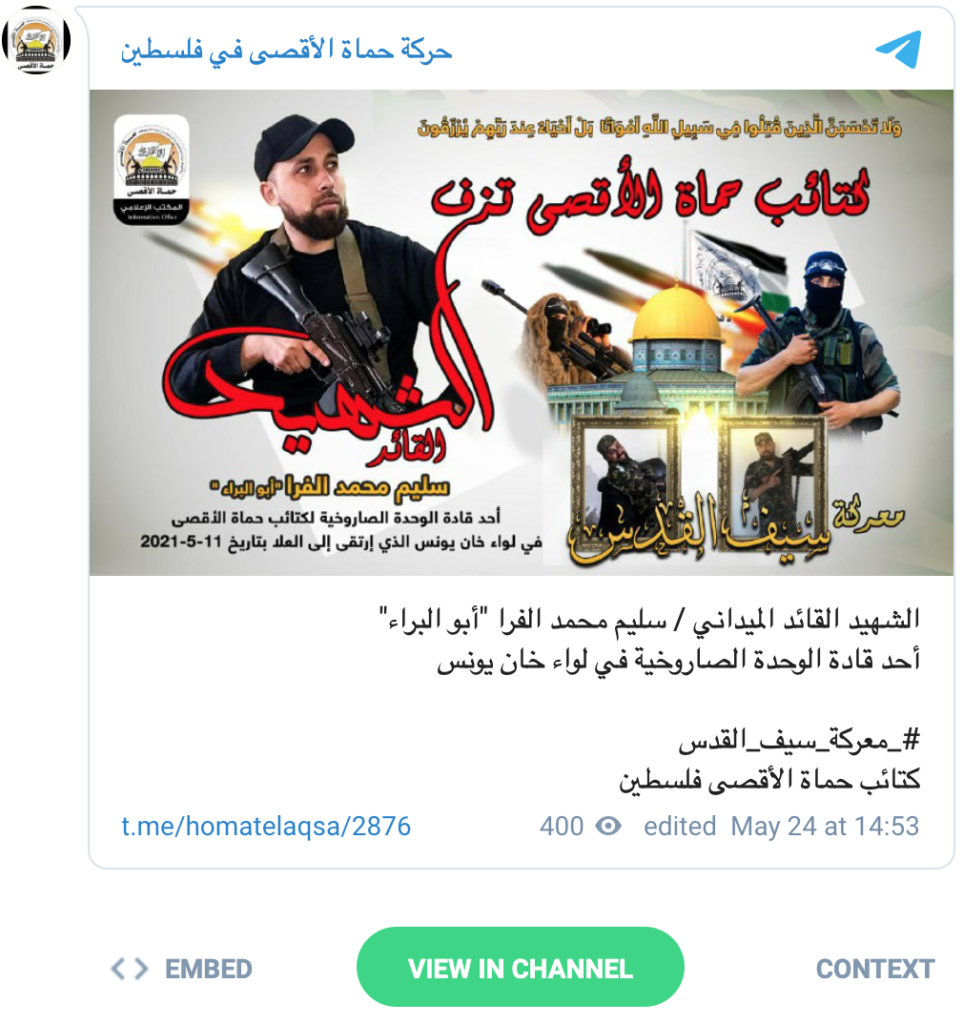Open the May 24 at 14:53 timestamp
The width and height of the screenshot is (963, 1024).
pos(825,826)
